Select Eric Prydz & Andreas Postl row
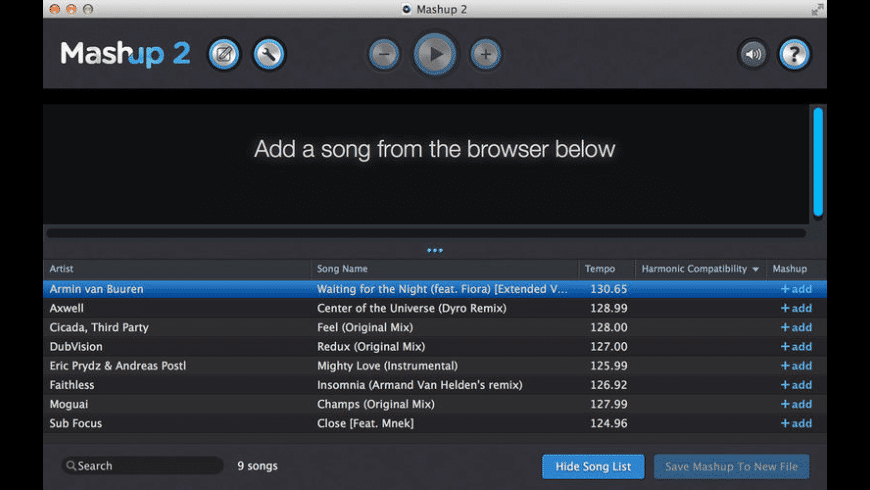Viewport: 870px width, 490px height. click(x=435, y=366)
